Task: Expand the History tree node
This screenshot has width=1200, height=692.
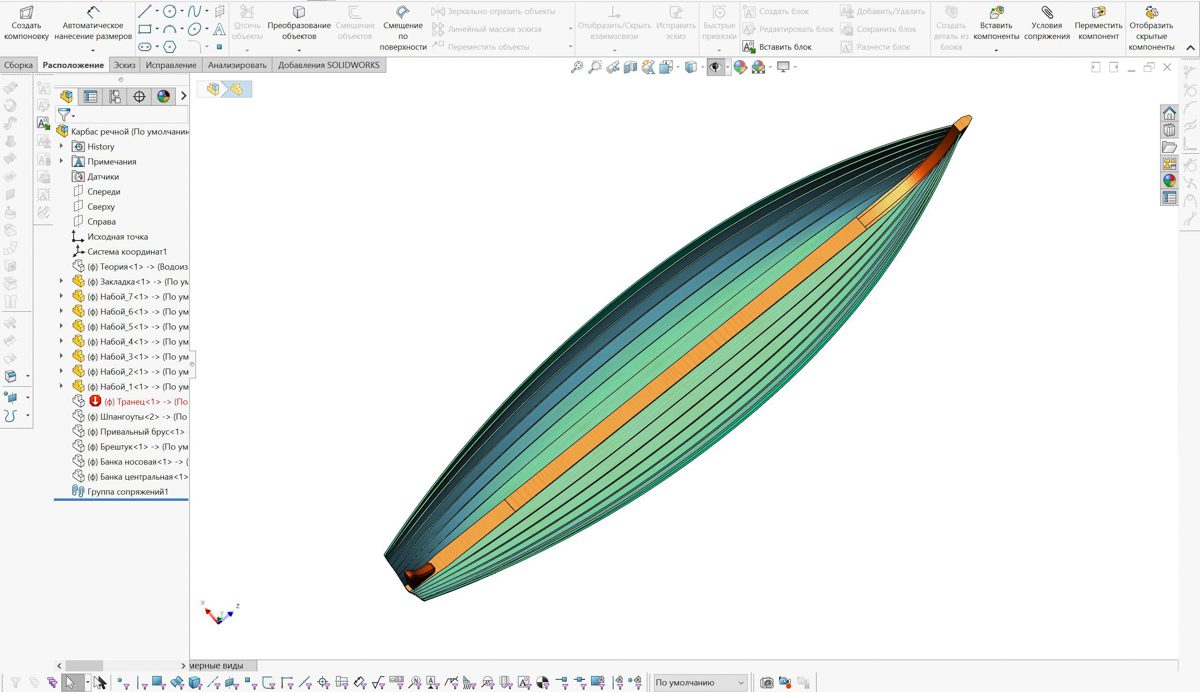Action: click(62, 147)
